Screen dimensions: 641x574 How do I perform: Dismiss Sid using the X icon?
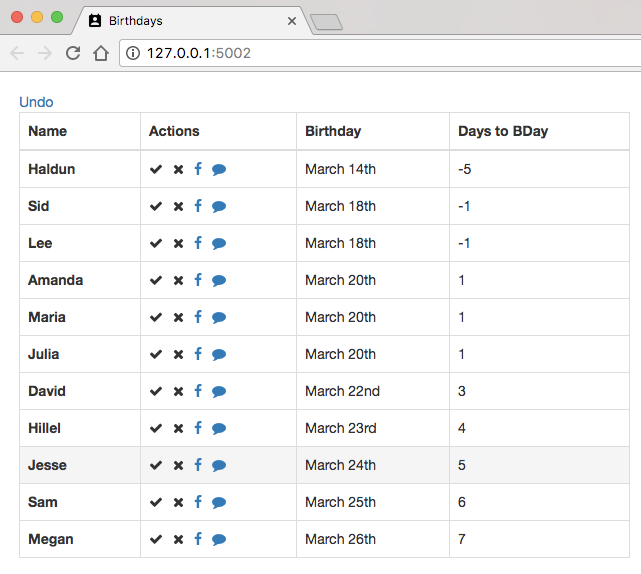tap(178, 206)
